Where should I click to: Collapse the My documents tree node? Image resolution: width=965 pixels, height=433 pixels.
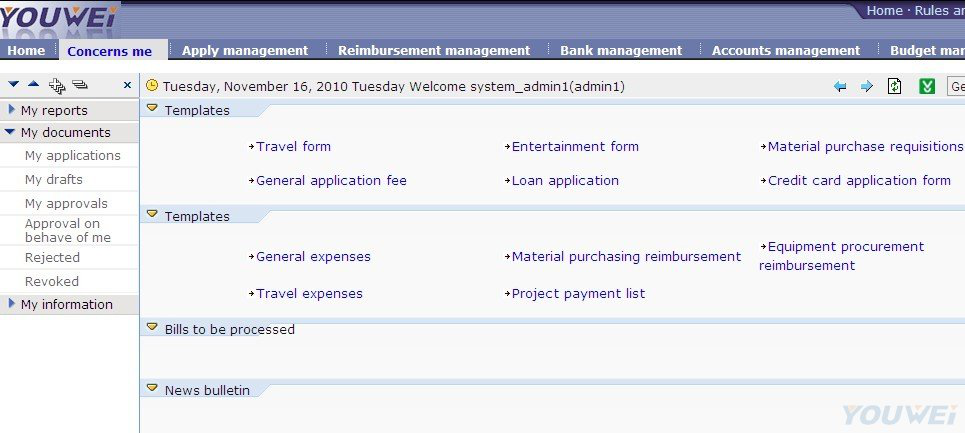(10, 132)
